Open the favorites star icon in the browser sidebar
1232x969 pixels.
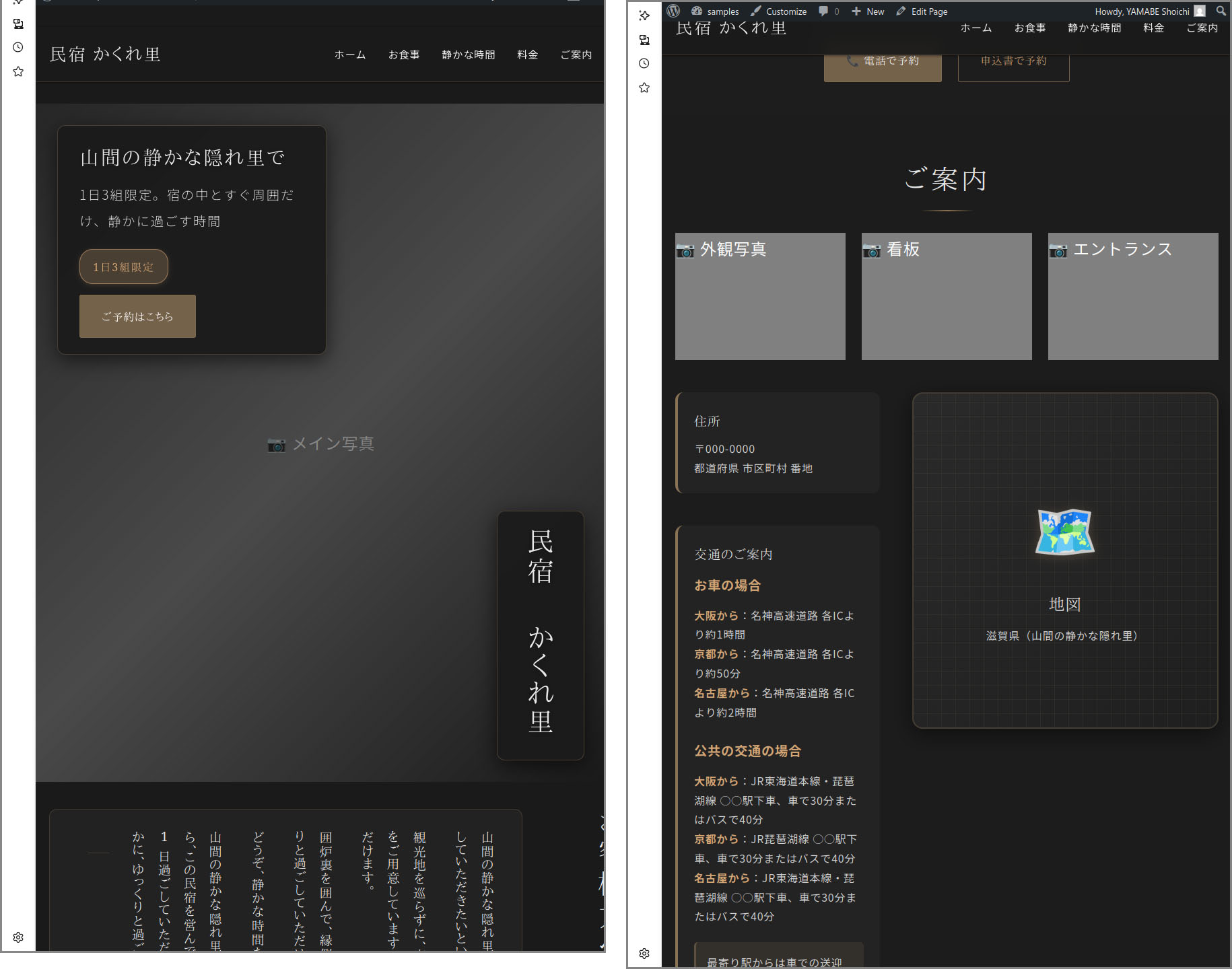644,87
